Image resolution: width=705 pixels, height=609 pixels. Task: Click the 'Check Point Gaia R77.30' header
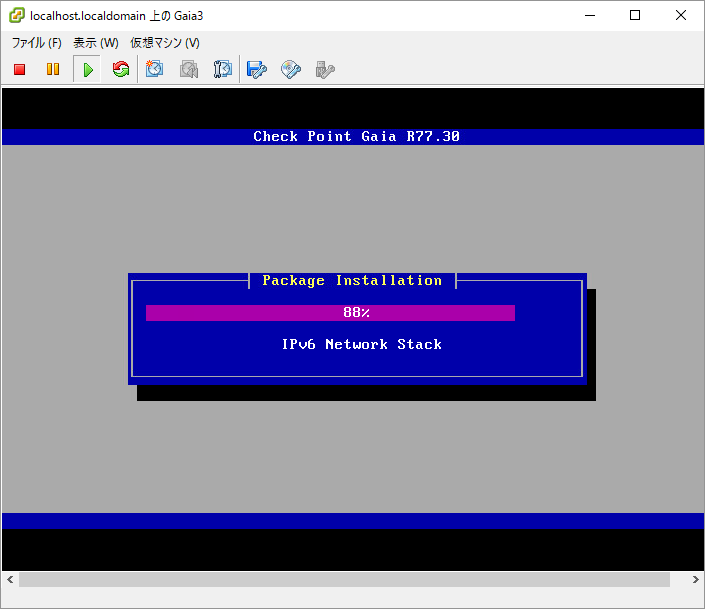[356, 136]
